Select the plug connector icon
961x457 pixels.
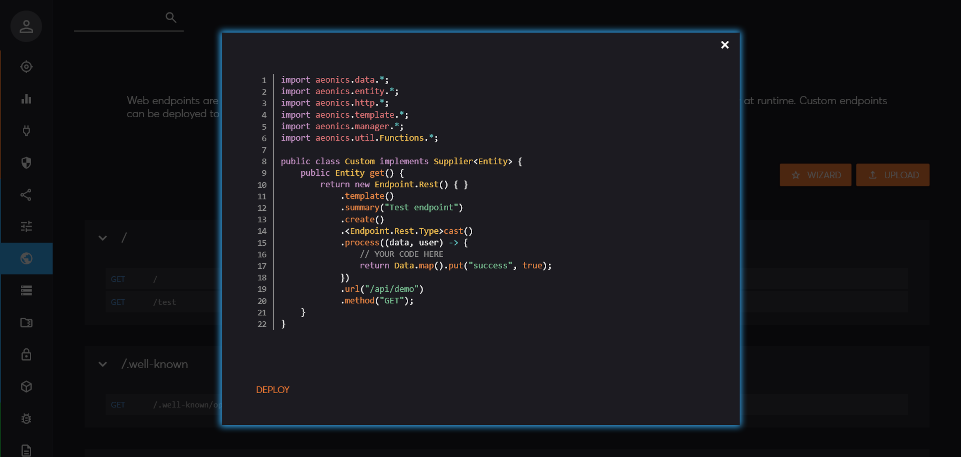tap(26, 131)
